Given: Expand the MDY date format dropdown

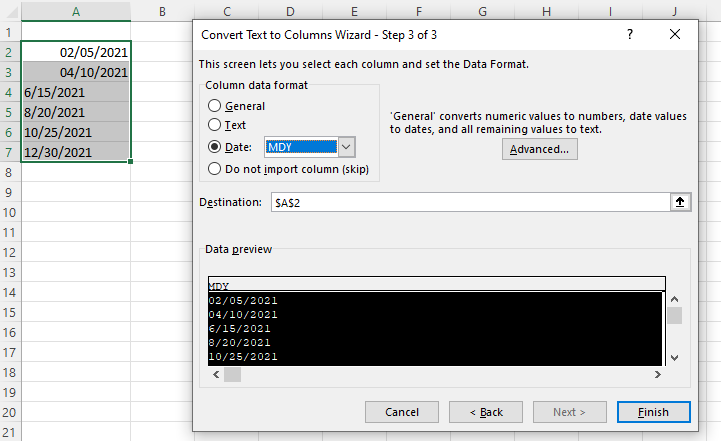Looking at the screenshot, I should [347, 147].
